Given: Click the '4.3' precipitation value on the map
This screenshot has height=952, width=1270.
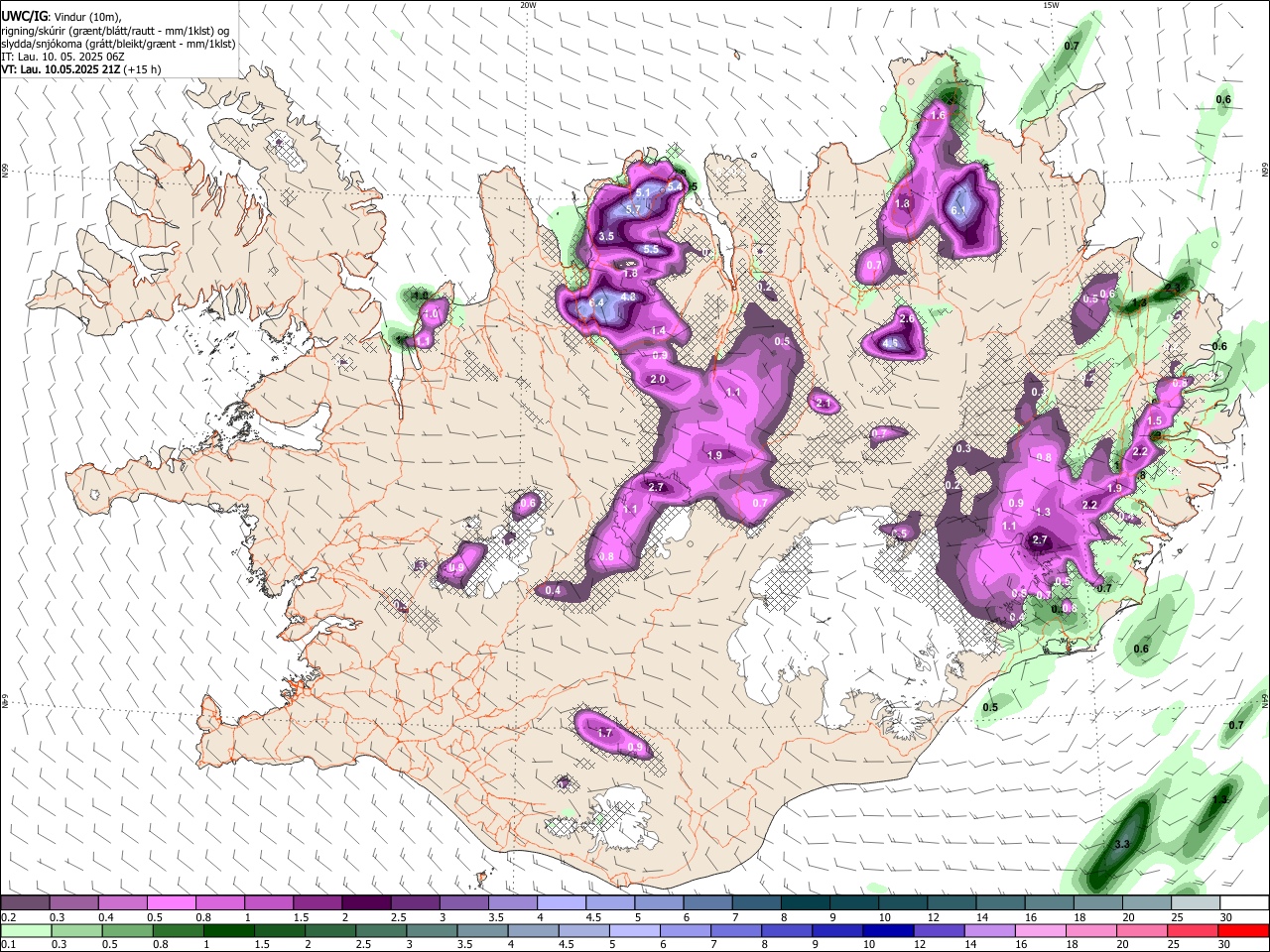Looking at the screenshot, I should click(x=627, y=297).
